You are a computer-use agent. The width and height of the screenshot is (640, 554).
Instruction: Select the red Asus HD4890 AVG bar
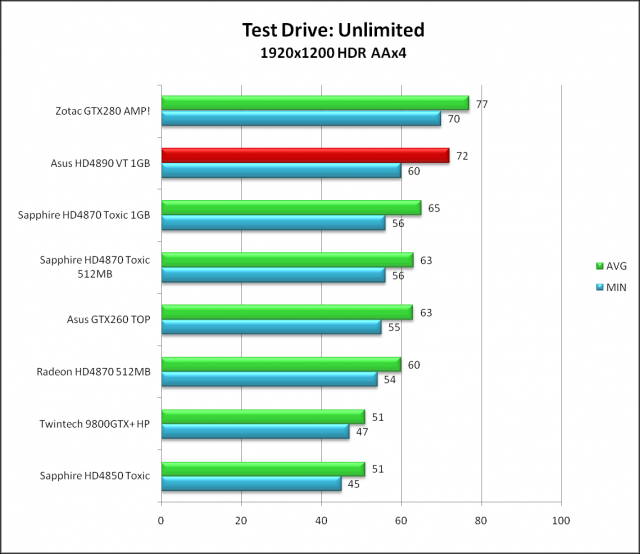coord(305,156)
